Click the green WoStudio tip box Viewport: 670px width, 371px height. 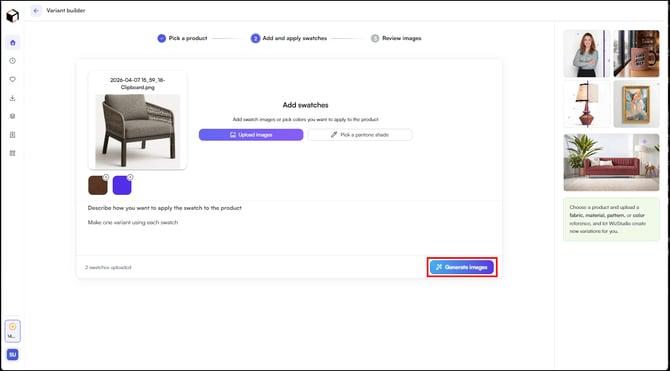[611, 219]
